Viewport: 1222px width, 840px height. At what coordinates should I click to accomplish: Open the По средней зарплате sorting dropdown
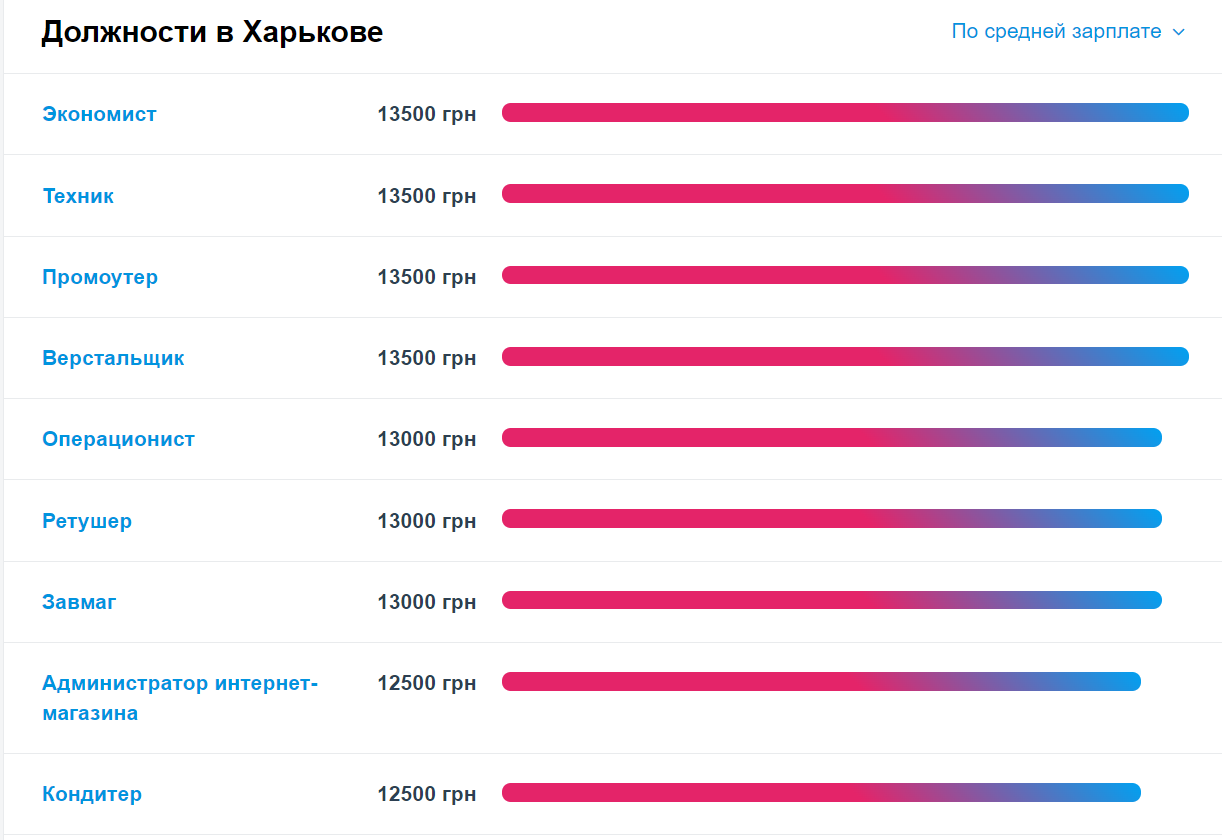[x=1056, y=31]
